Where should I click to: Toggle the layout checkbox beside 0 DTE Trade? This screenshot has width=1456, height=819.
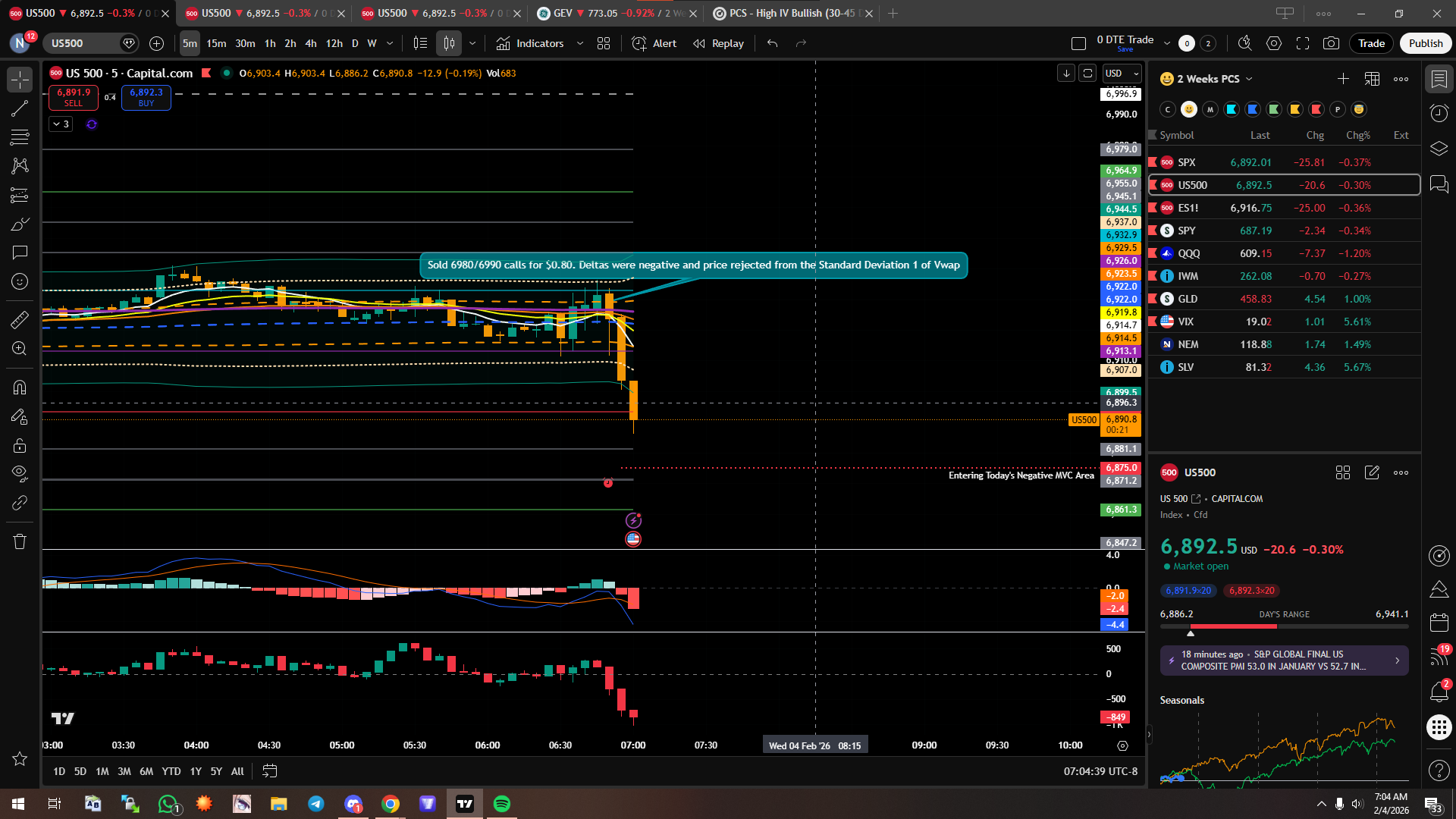pos(1078,43)
